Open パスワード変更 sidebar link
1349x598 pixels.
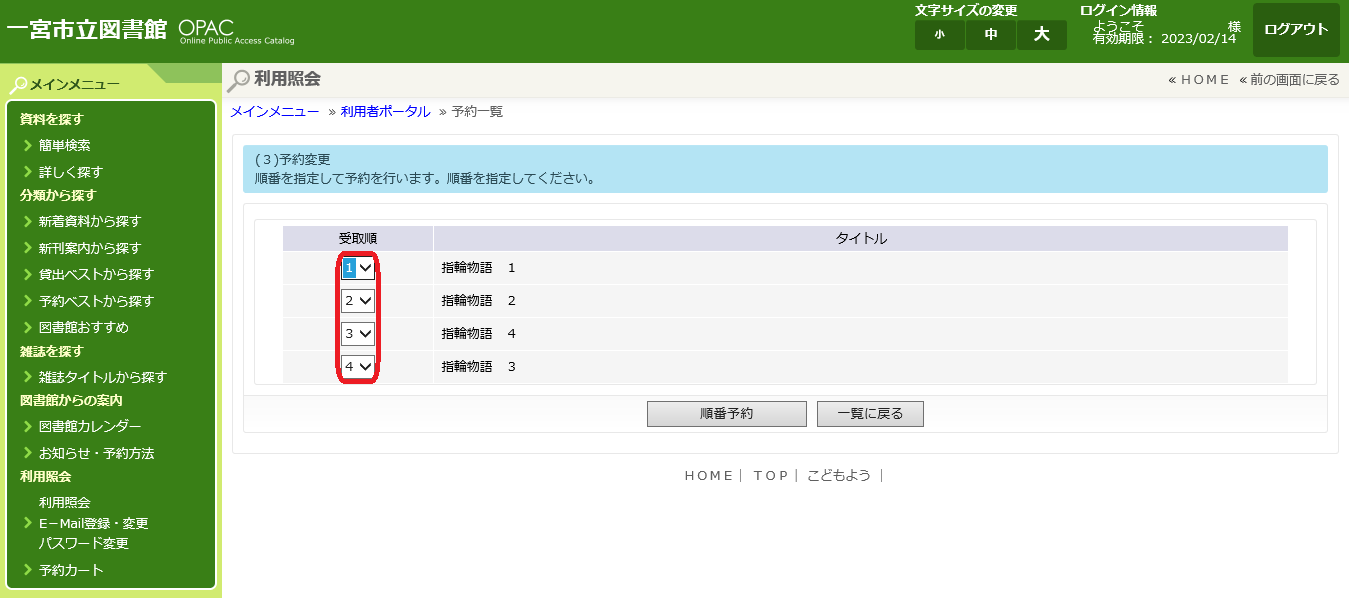[x=84, y=544]
